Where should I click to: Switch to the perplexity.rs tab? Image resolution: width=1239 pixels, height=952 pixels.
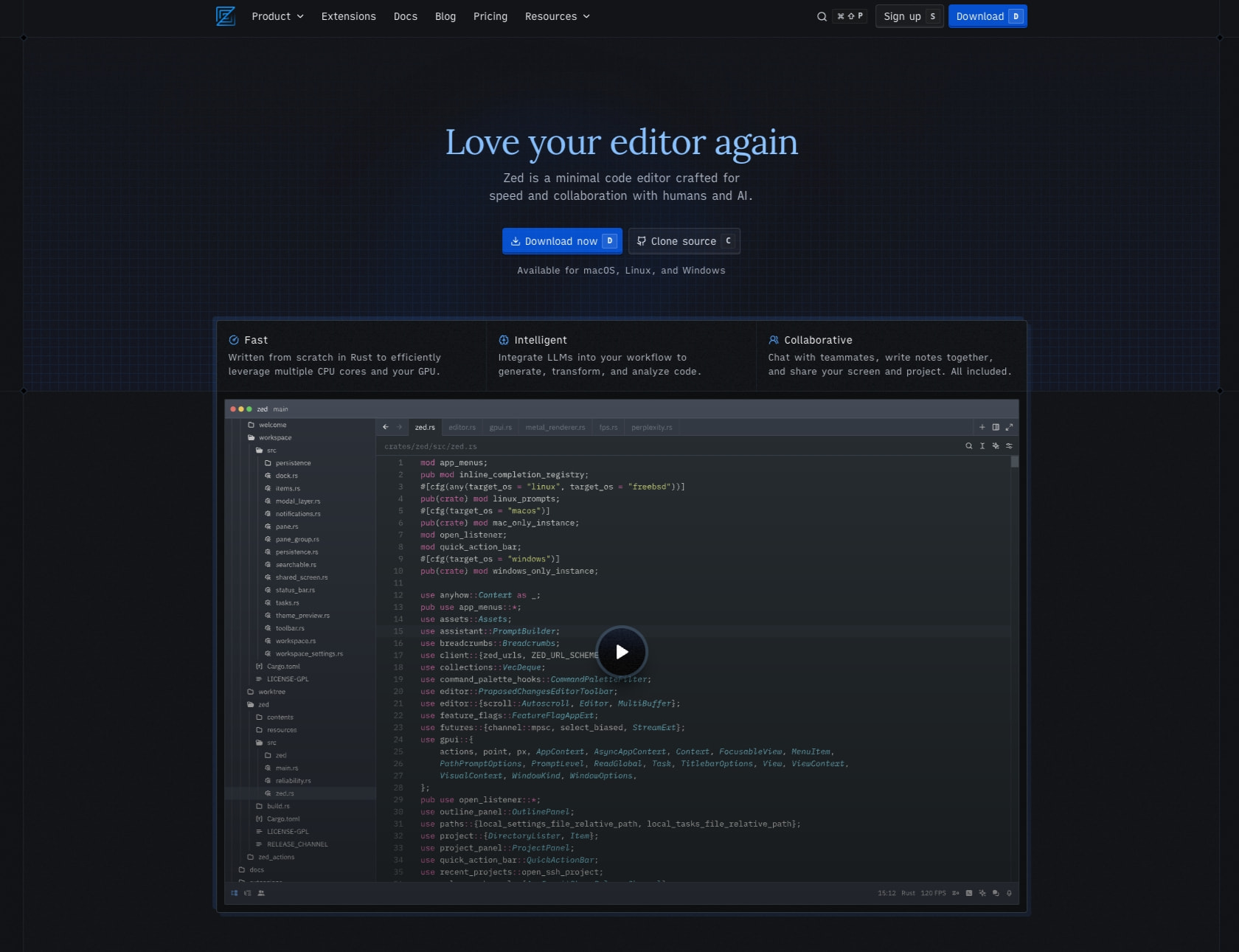tap(652, 427)
